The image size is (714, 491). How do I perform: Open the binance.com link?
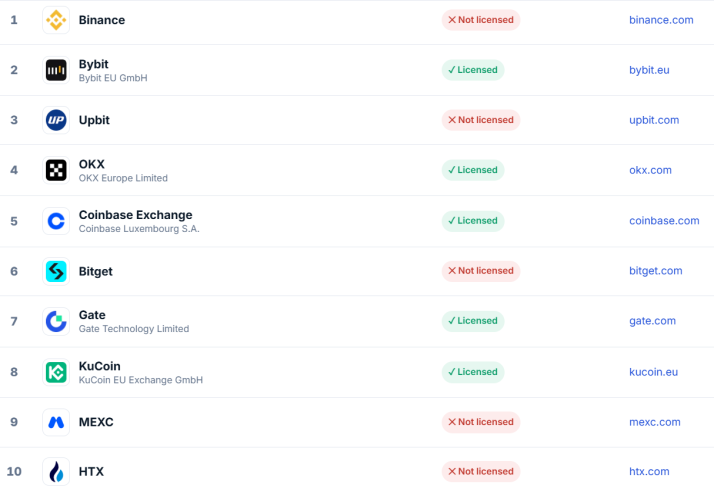pos(661,20)
